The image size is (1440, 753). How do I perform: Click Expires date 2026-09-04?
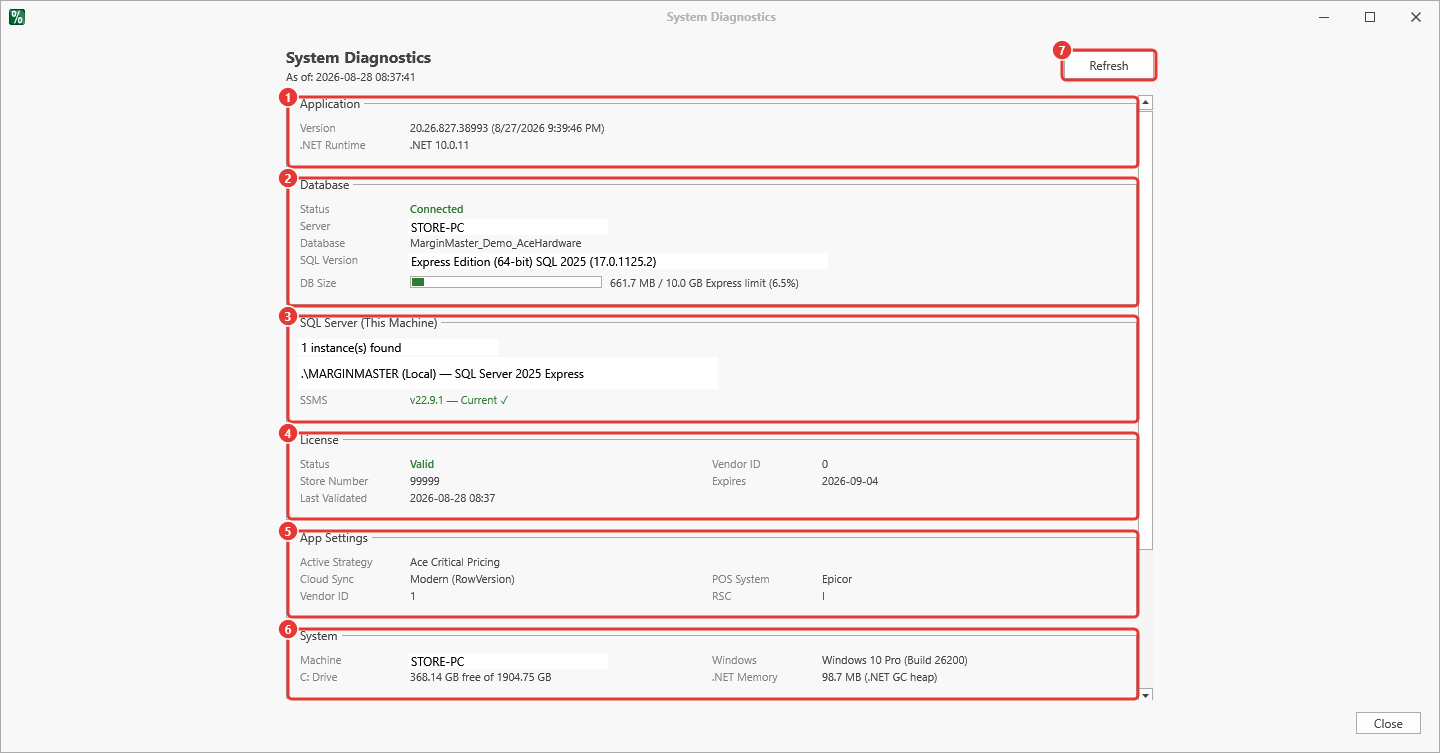click(850, 481)
